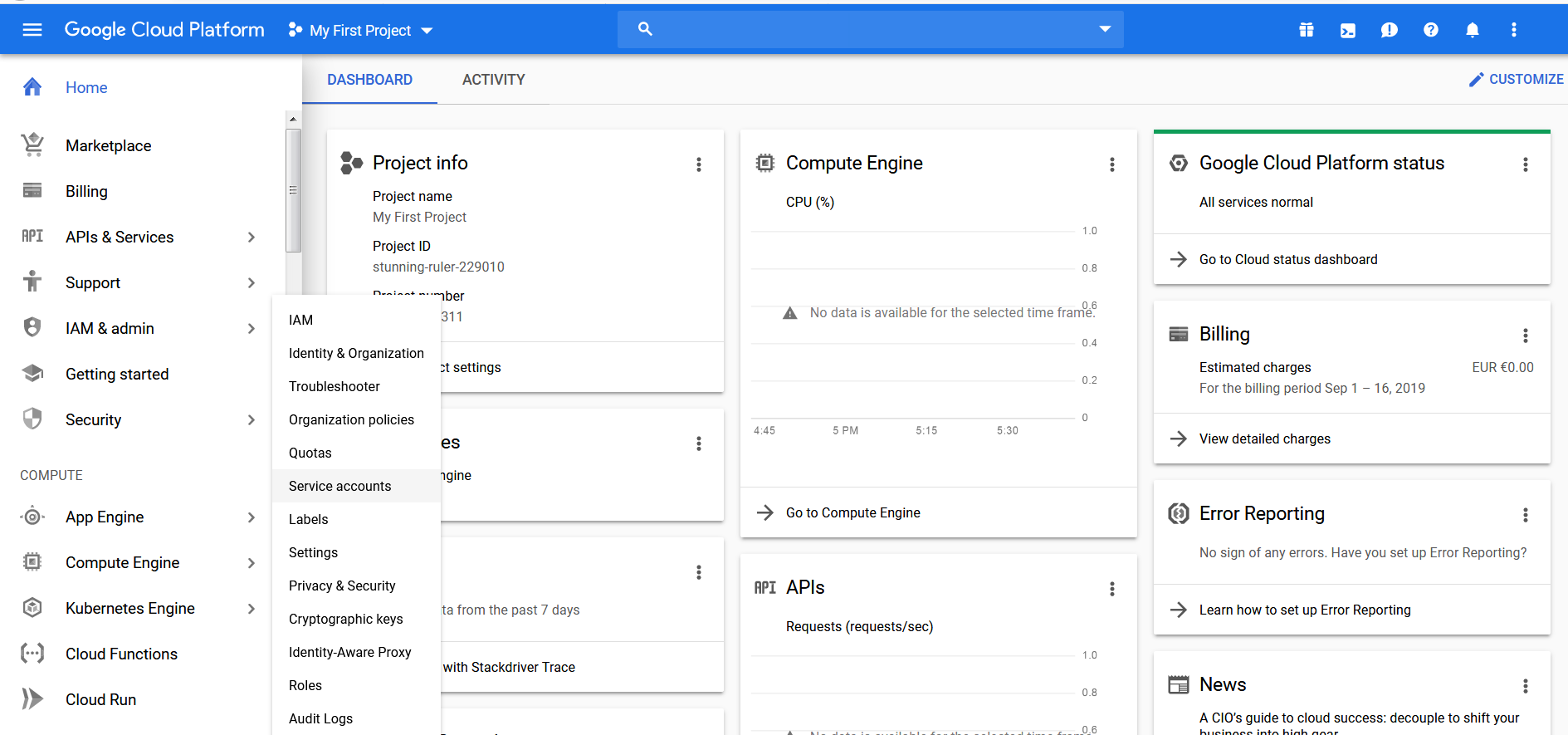
Task: Click the sidebar scrollbar up arrow
Action: 293,119
